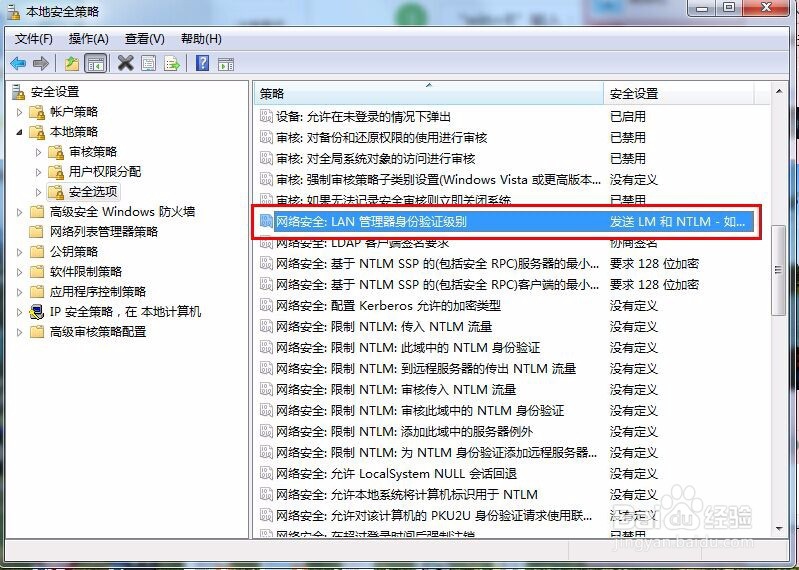This screenshot has height=570, width=799.
Task: Select 本地策略 label in the tree
Action: pos(74,132)
